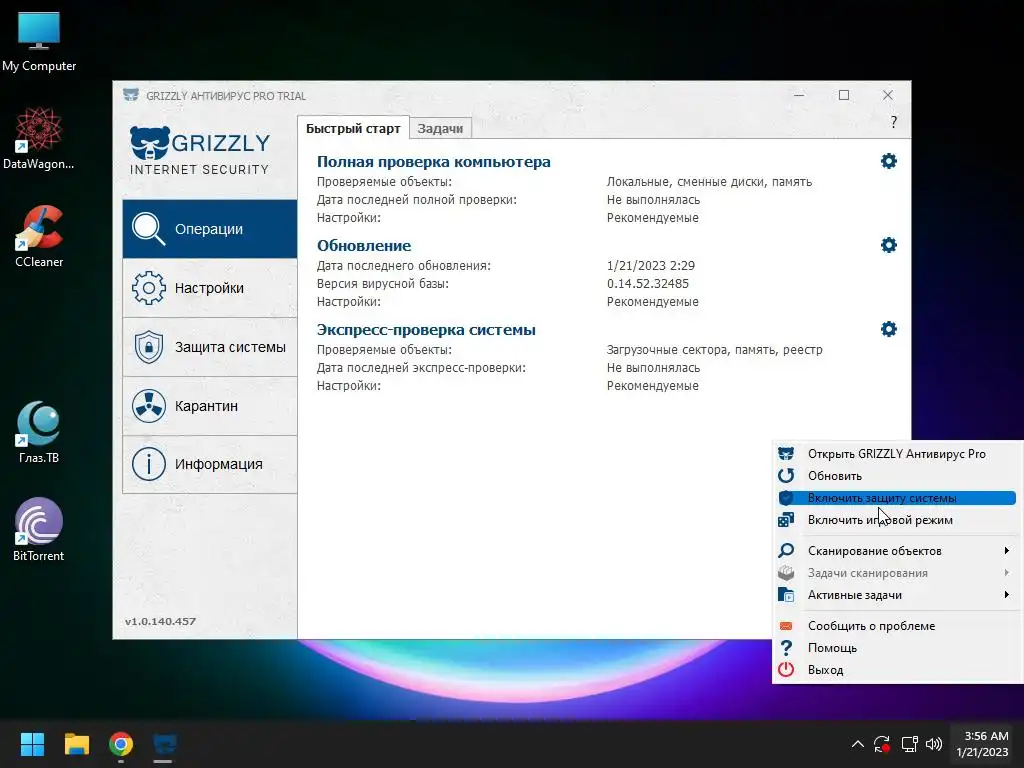Open settings gear for Обновление section
This screenshot has width=1024, height=768.
(888, 245)
